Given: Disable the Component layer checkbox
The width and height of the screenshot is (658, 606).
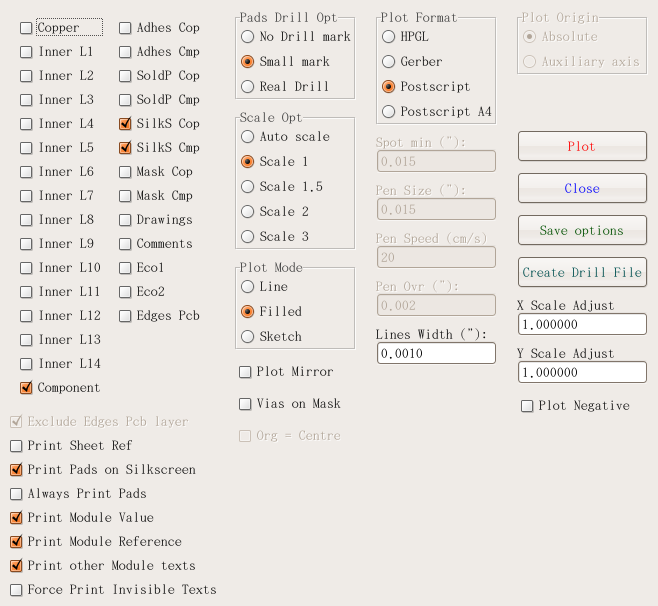Looking at the screenshot, I should click(x=26, y=388).
